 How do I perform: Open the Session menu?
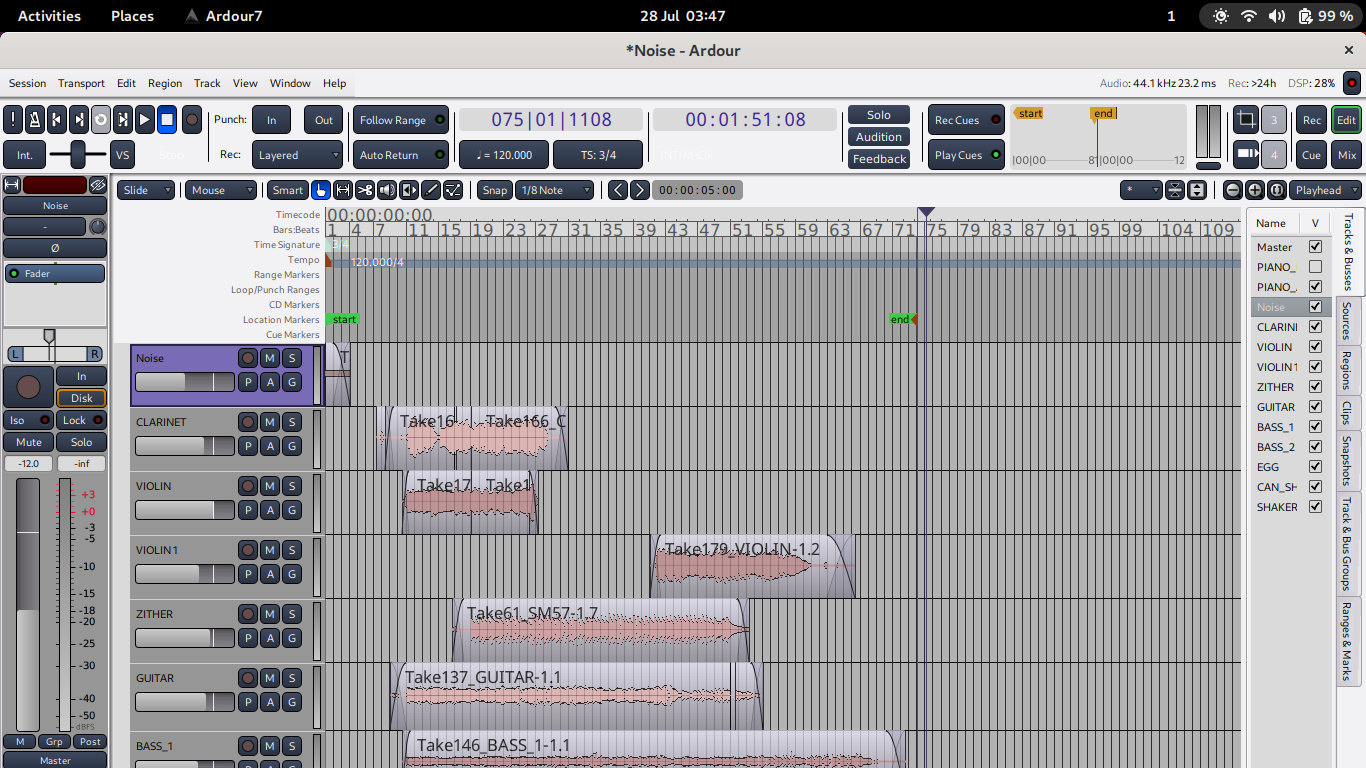click(x=27, y=83)
